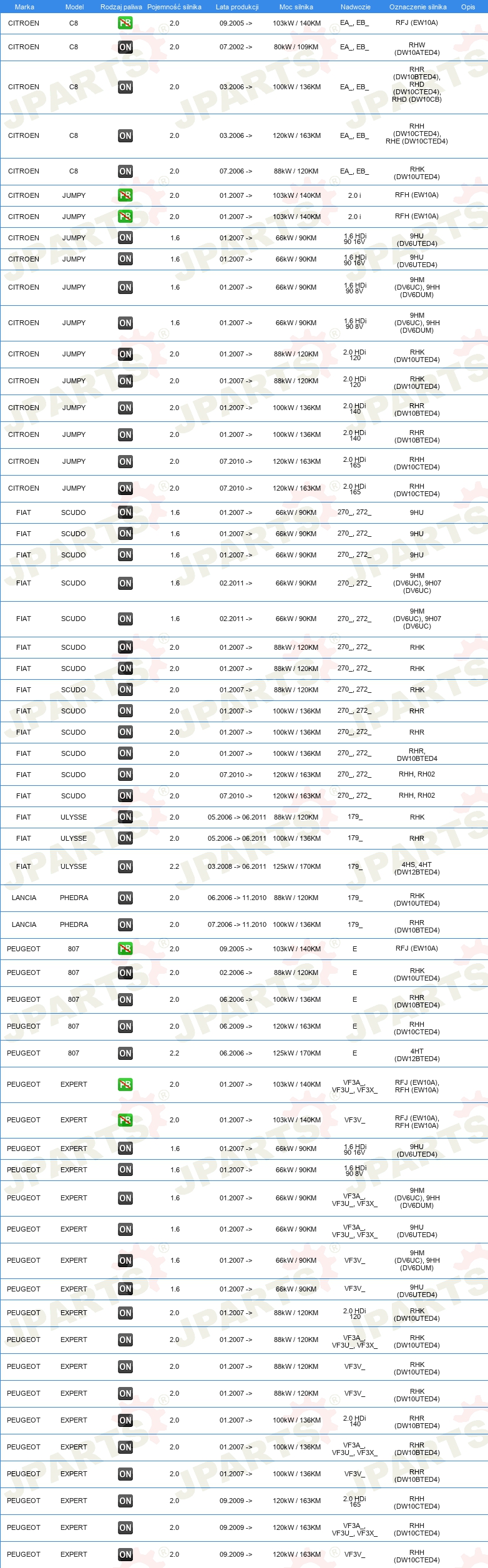Click the Opis column header
The width and height of the screenshot is (488, 1568).
point(468,7)
